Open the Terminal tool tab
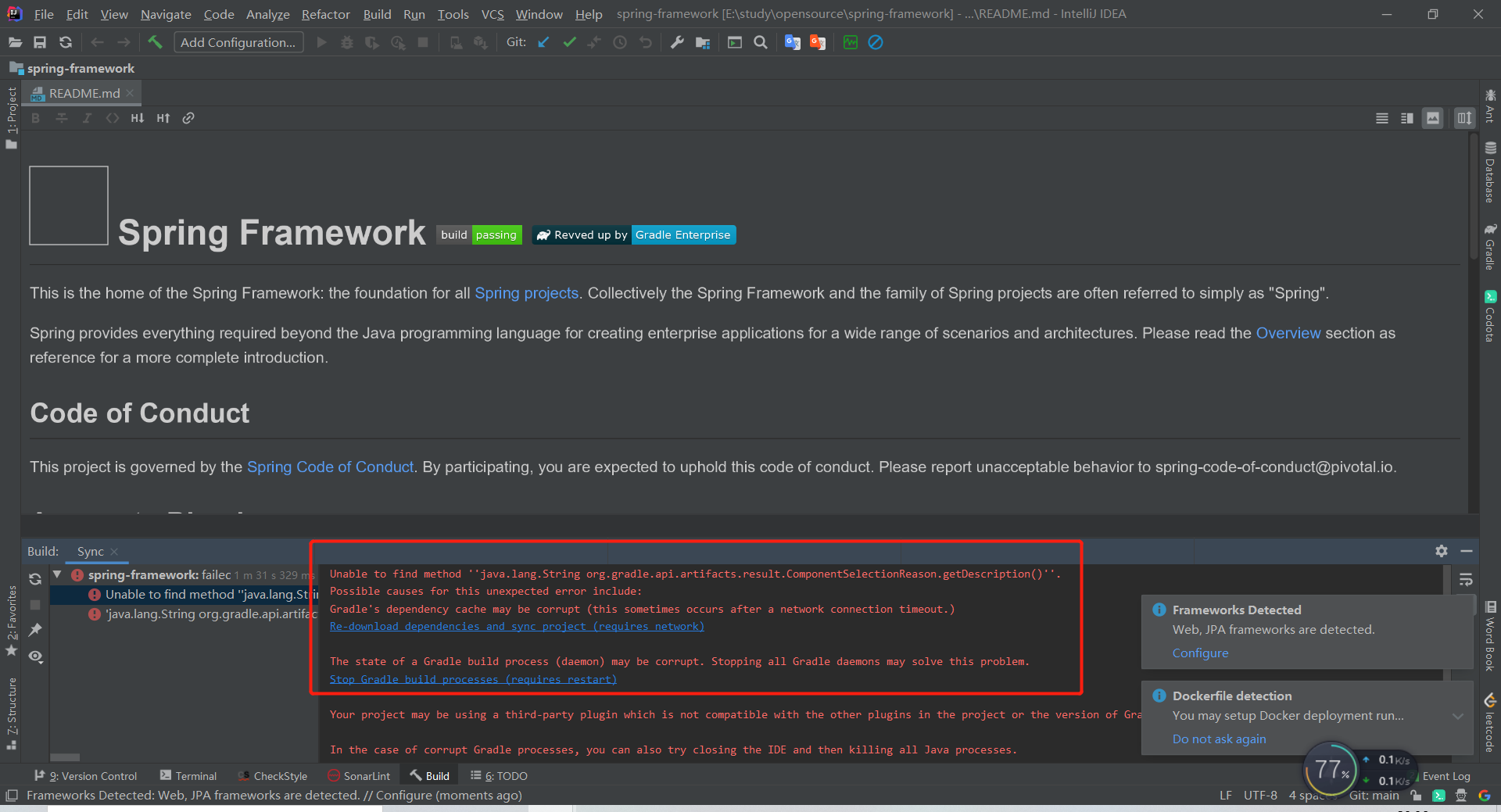This screenshot has width=1501, height=812. [188, 776]
